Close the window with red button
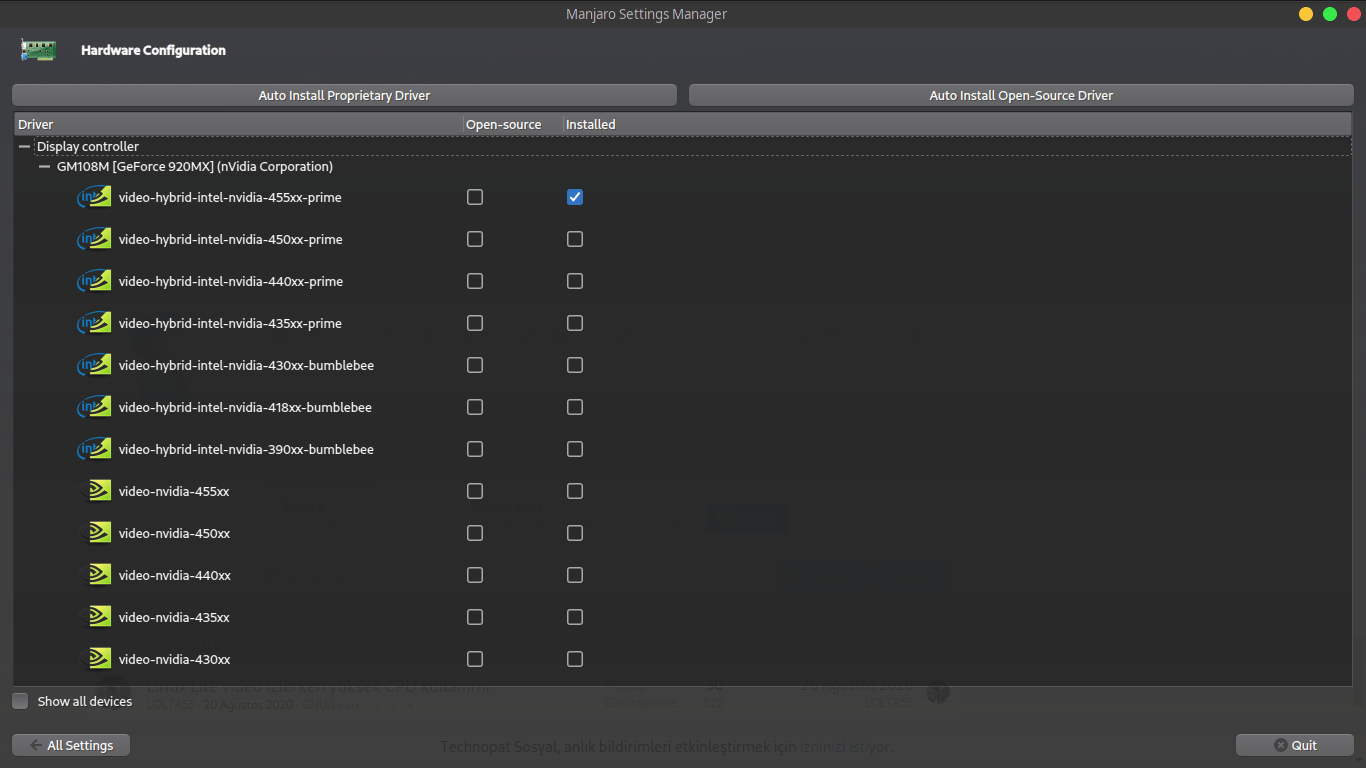The image size is (1366, 768). pyautogui.click(x=1354, y=14)
